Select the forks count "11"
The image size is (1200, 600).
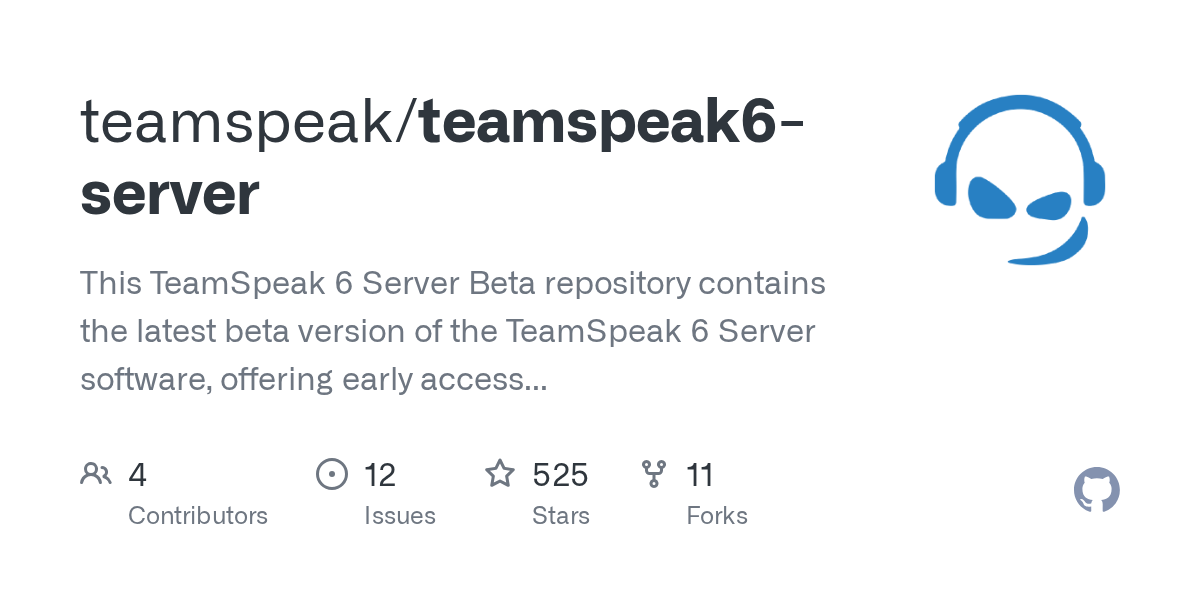(700, 475)
